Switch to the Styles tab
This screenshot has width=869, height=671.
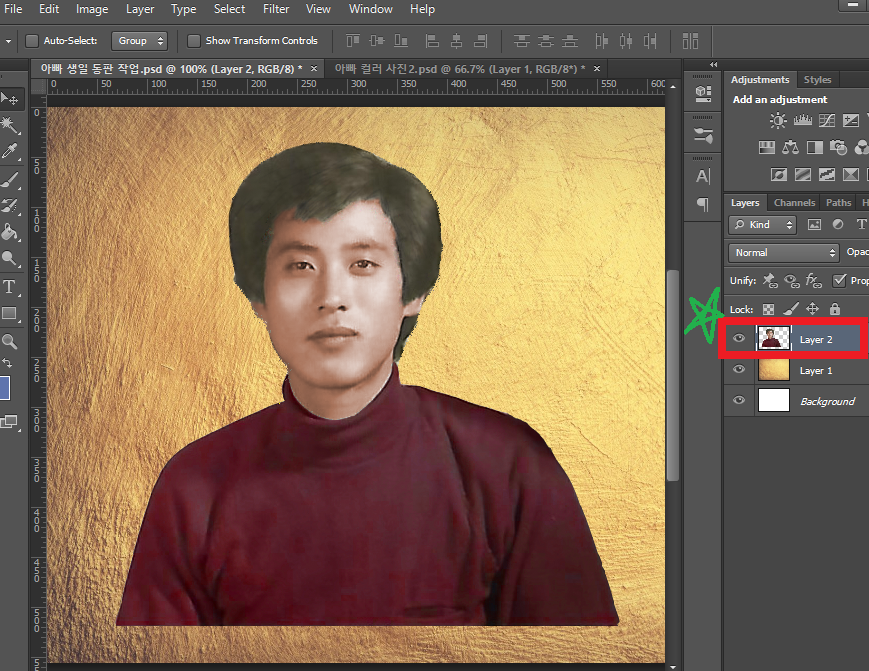tap(817, 80)
